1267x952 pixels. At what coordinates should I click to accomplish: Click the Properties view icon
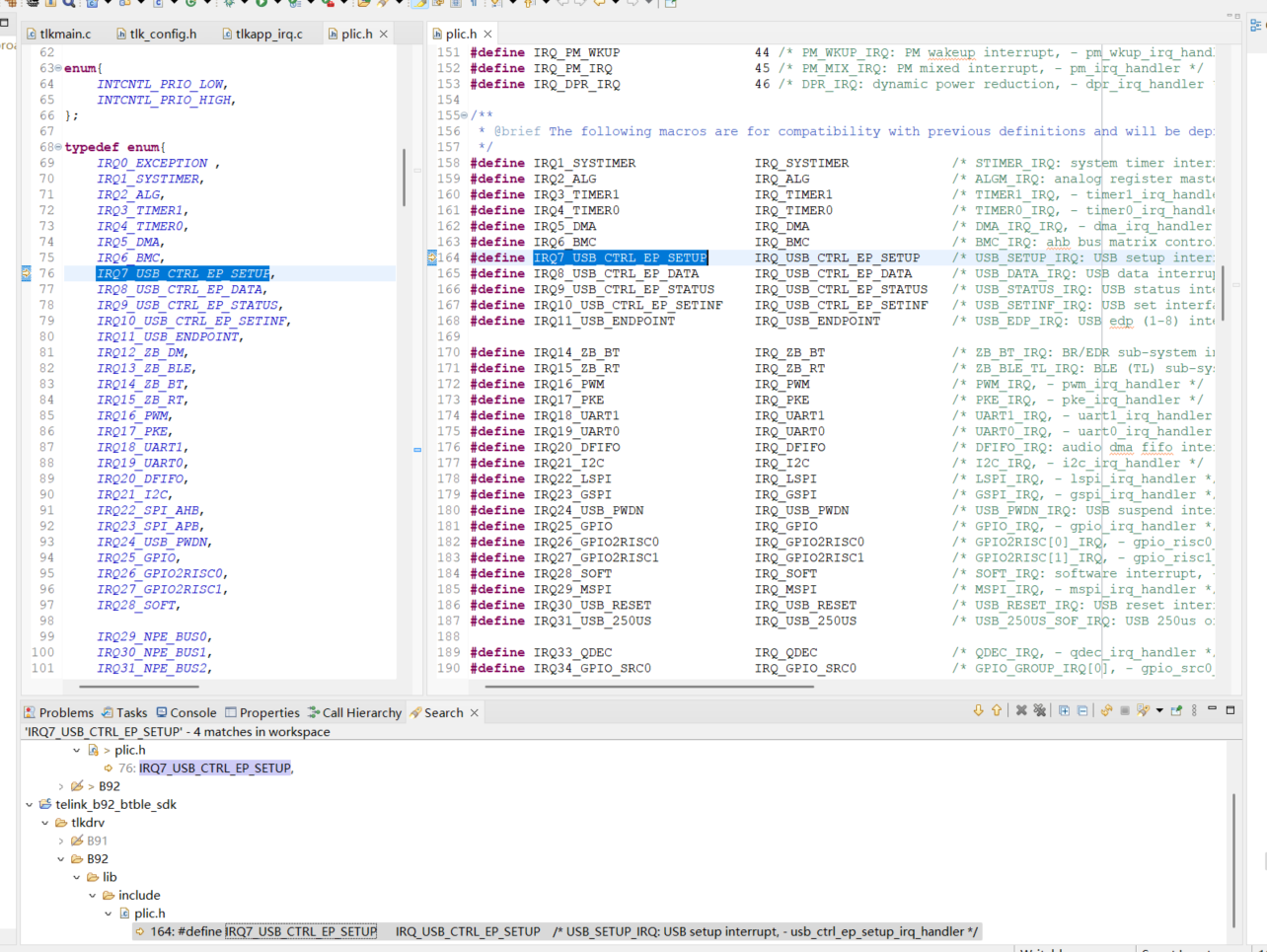[x=231, y=712]
